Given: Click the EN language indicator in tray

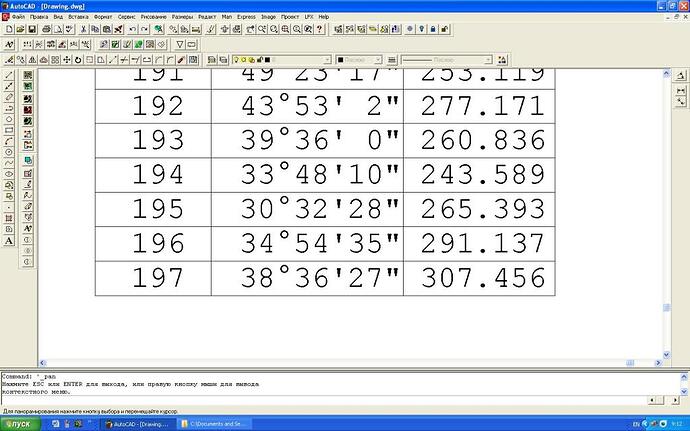Looking at the screenshot, I should [636, 424].
